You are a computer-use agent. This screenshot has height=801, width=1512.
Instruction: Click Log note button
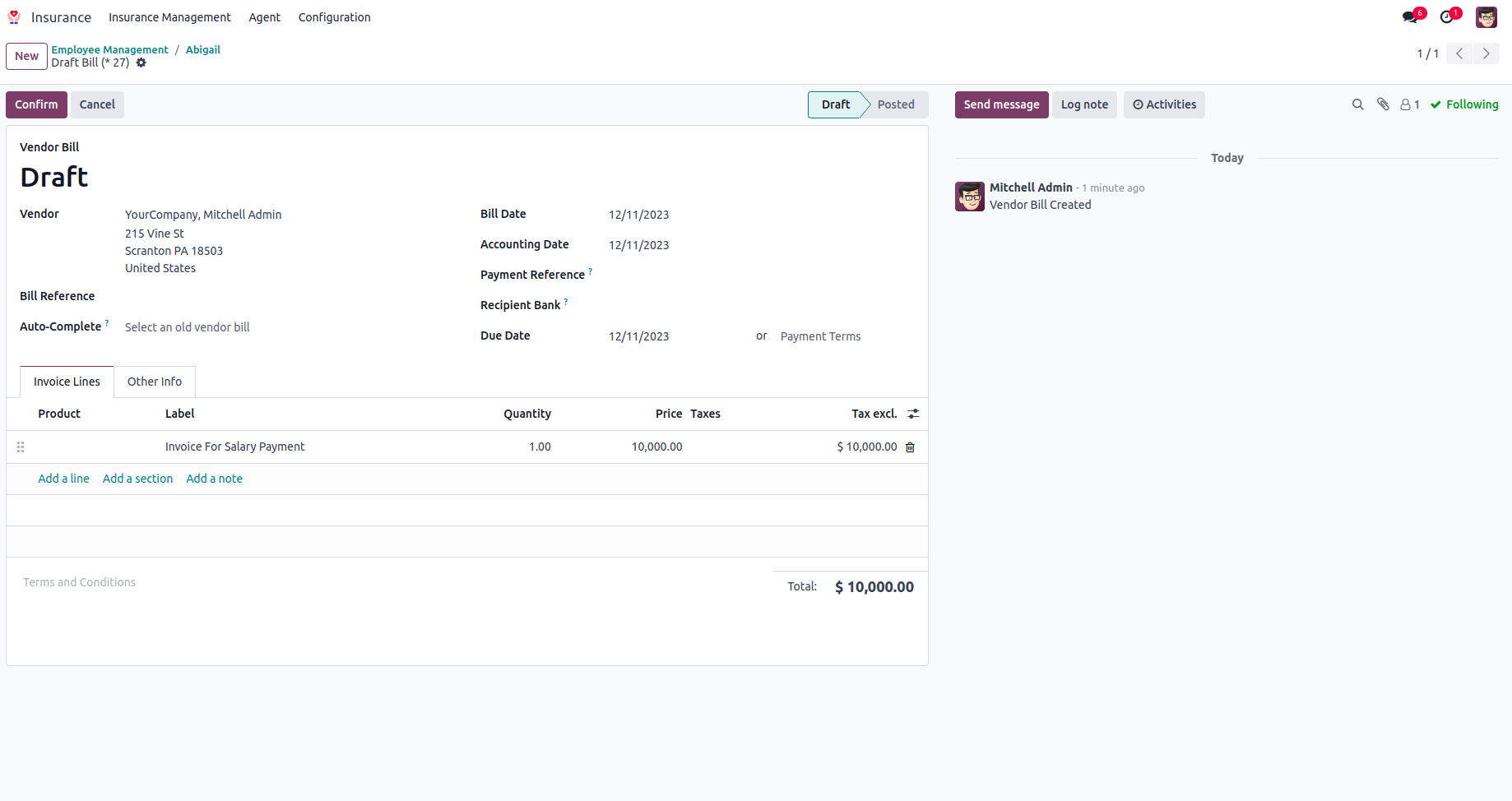(1084, 104)
